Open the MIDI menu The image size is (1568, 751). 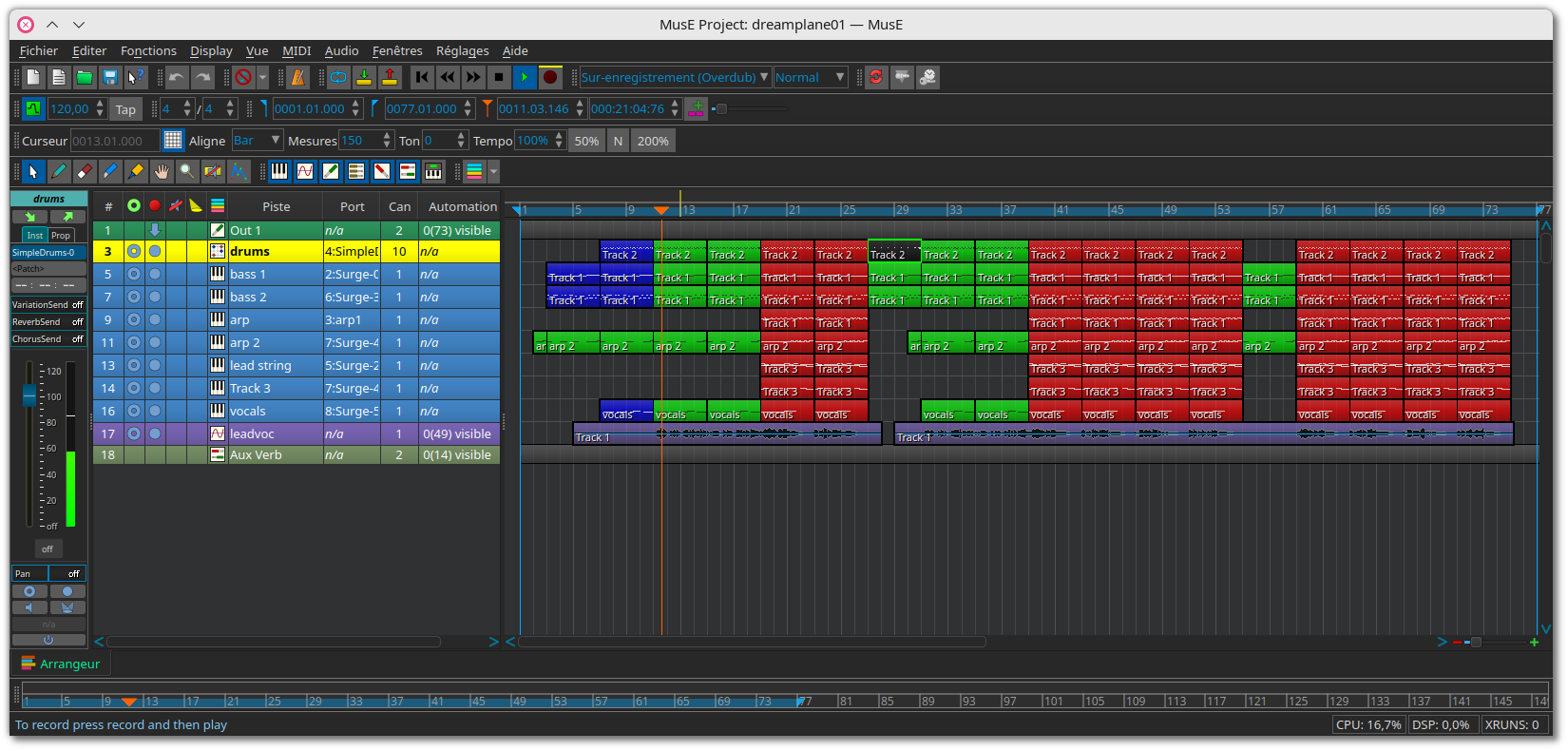point(296,50)
